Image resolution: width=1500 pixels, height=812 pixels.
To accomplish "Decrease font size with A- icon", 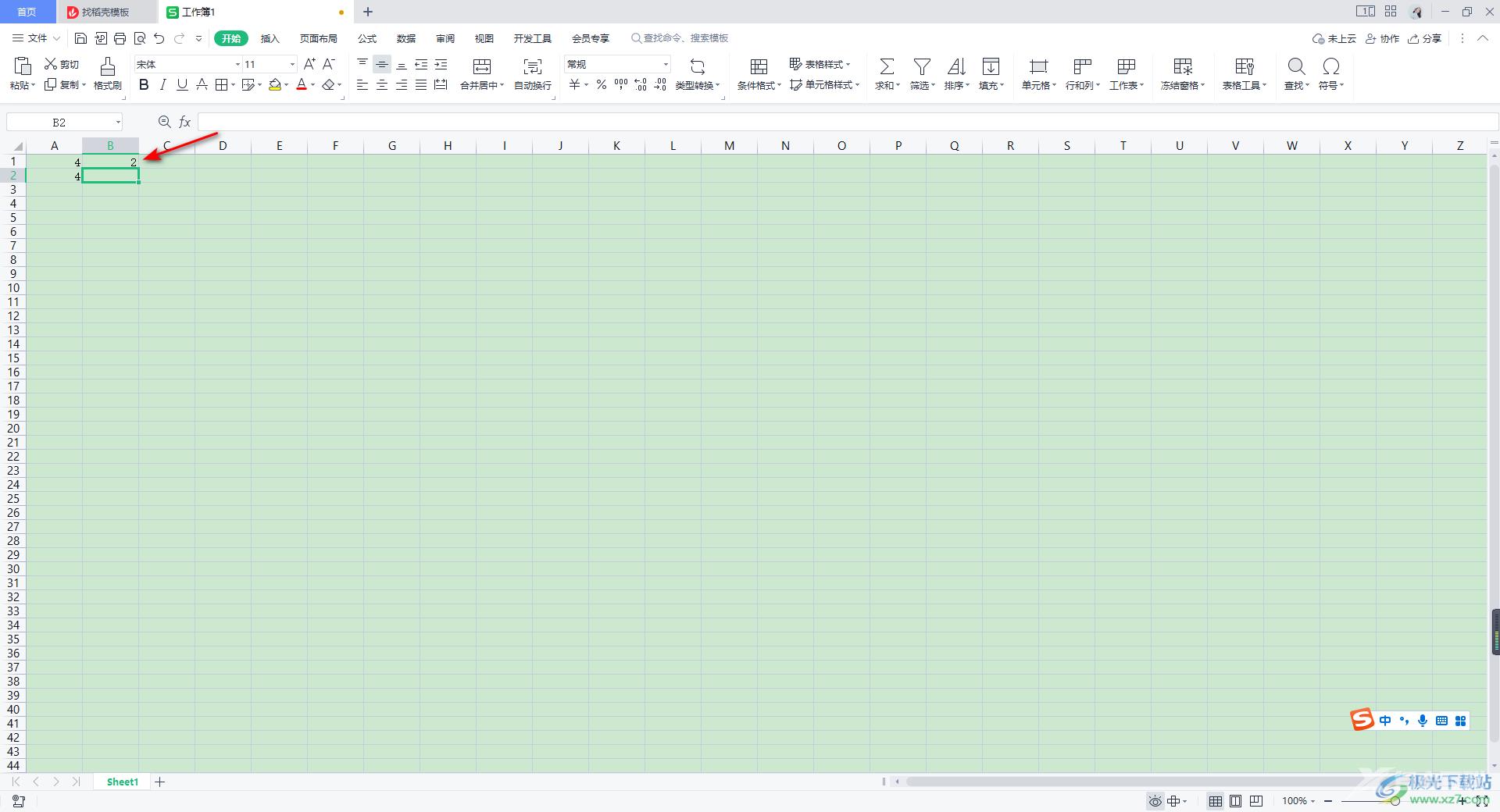I will [329, 64].
